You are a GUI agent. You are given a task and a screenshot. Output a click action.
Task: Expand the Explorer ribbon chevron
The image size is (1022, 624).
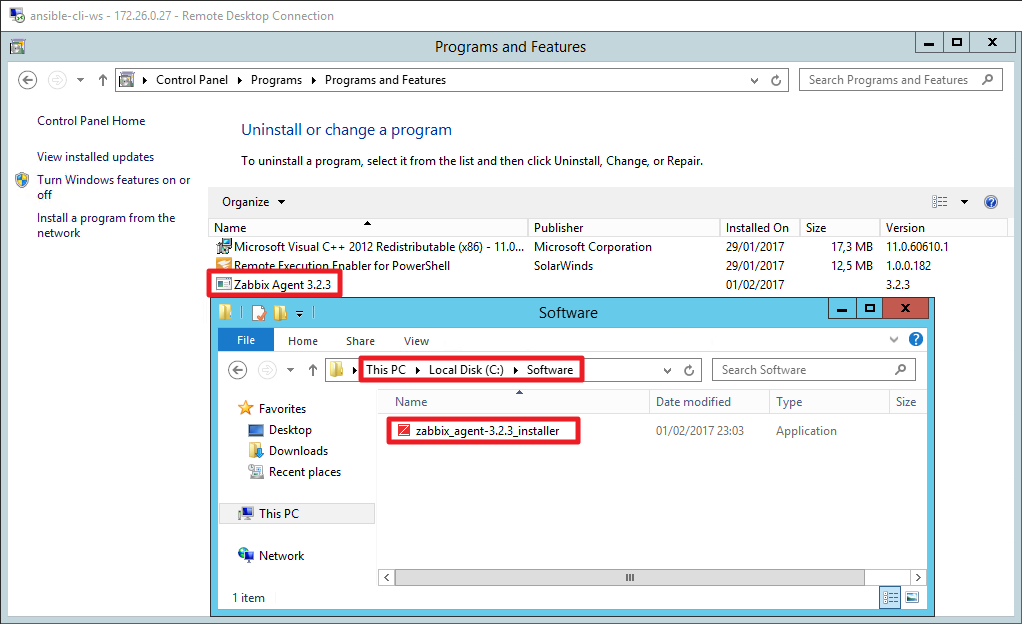894,339
